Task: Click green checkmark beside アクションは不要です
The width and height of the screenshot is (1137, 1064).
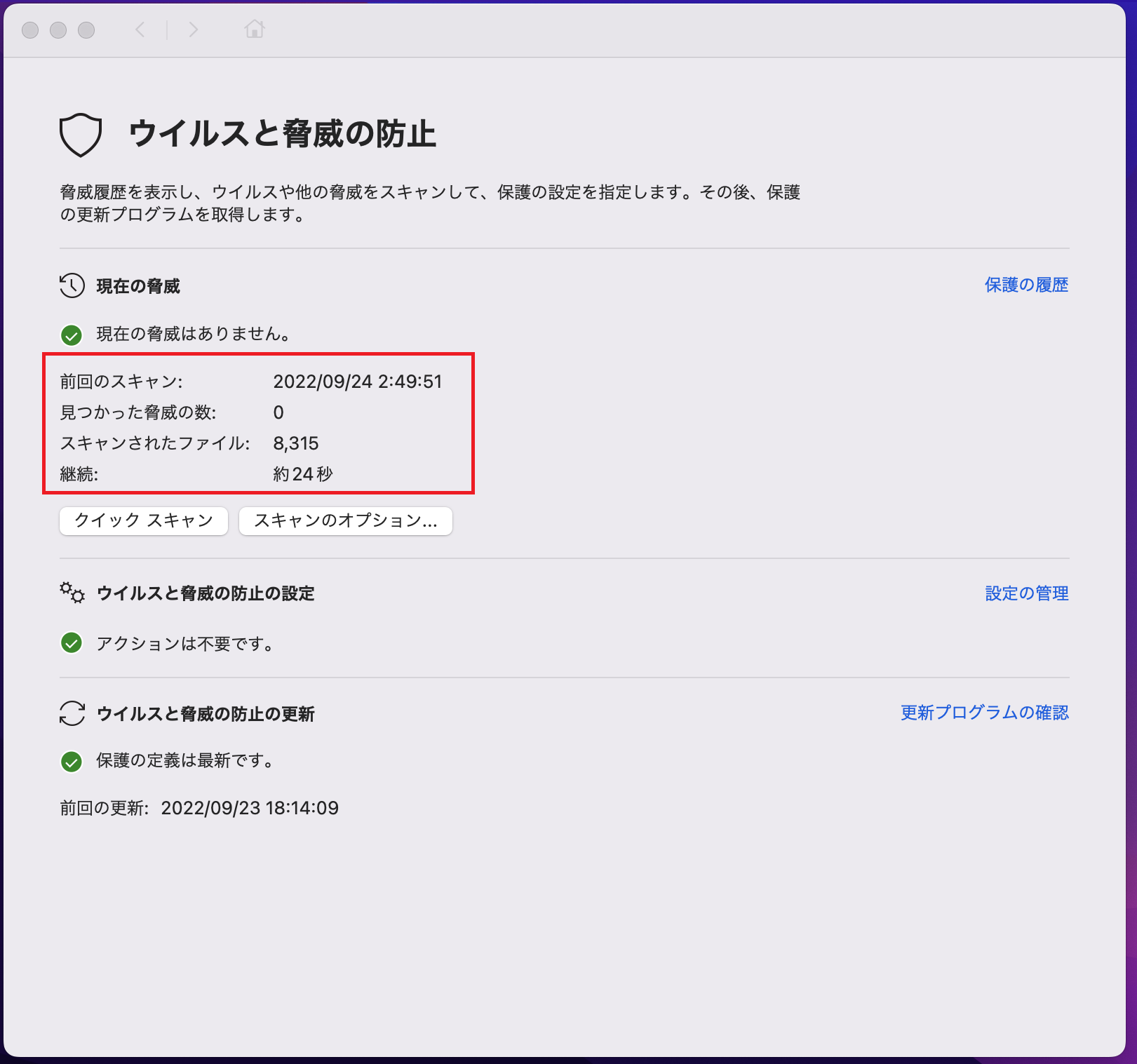Action: [x=72, y=643]
